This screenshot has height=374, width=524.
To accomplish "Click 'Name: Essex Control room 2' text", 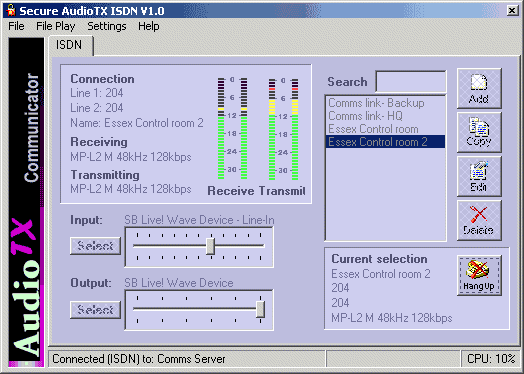I will point(137,123).
